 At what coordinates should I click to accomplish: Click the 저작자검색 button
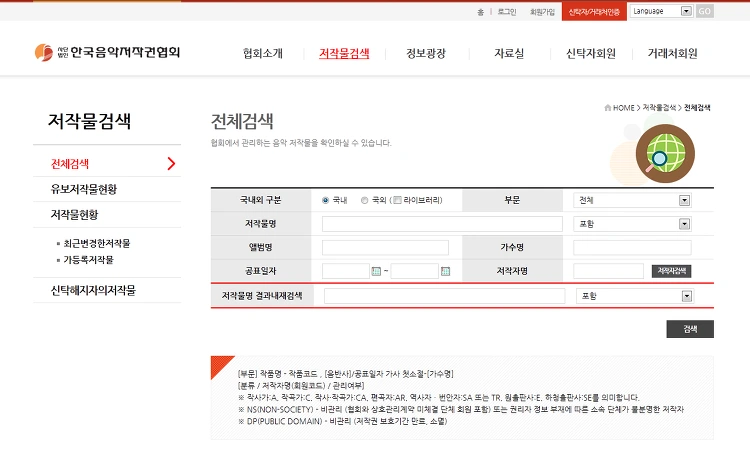tap(671, 271)
